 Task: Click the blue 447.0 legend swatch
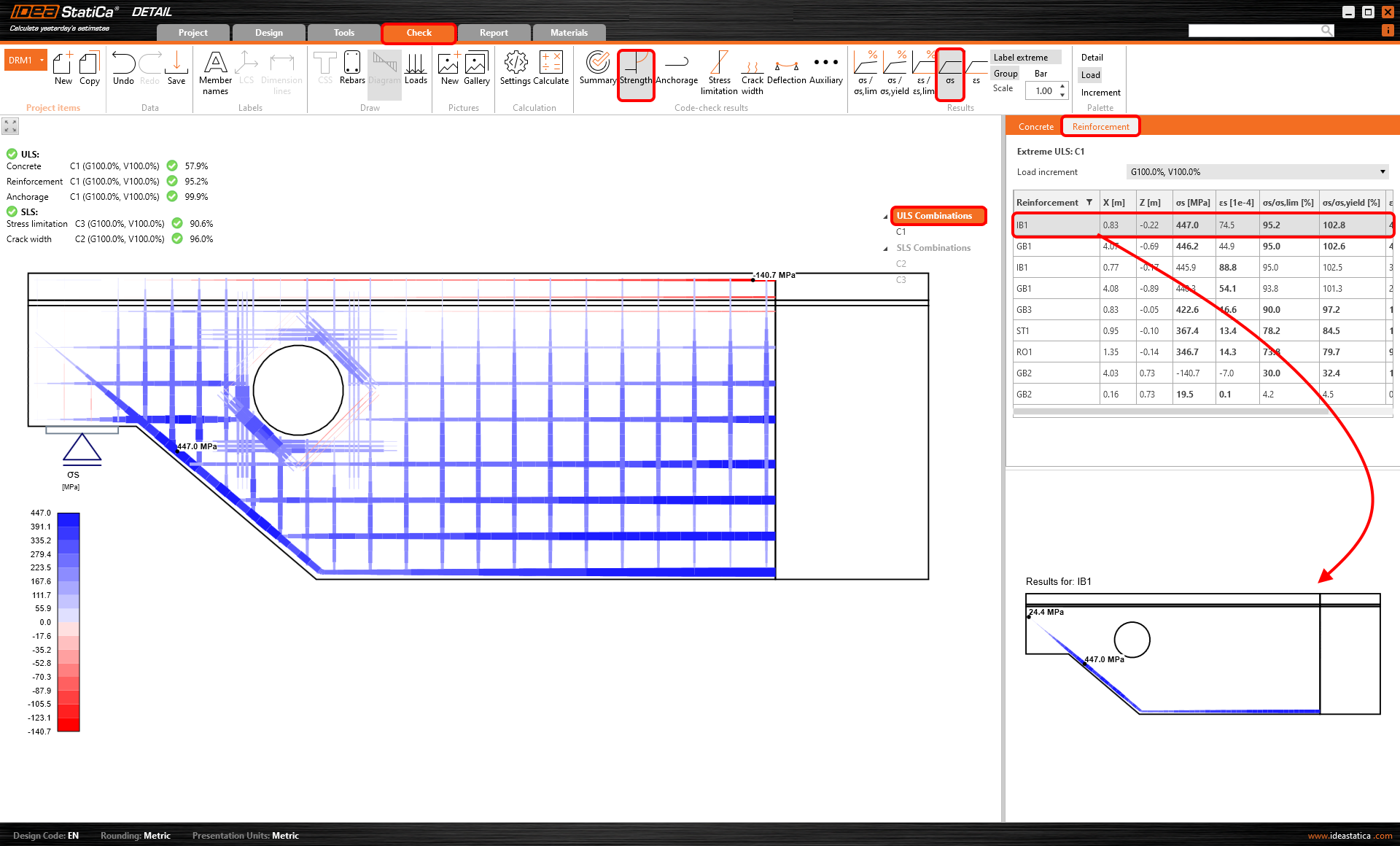click(x=69, y=519)
